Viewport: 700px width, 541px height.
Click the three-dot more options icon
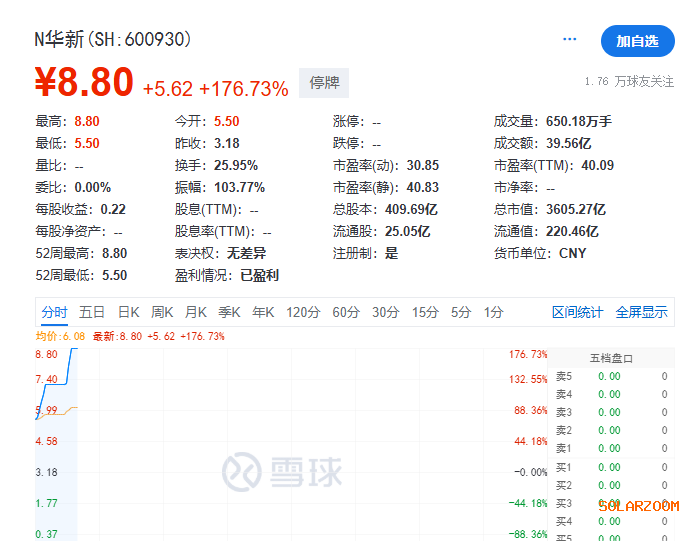[x=570, y=40]
